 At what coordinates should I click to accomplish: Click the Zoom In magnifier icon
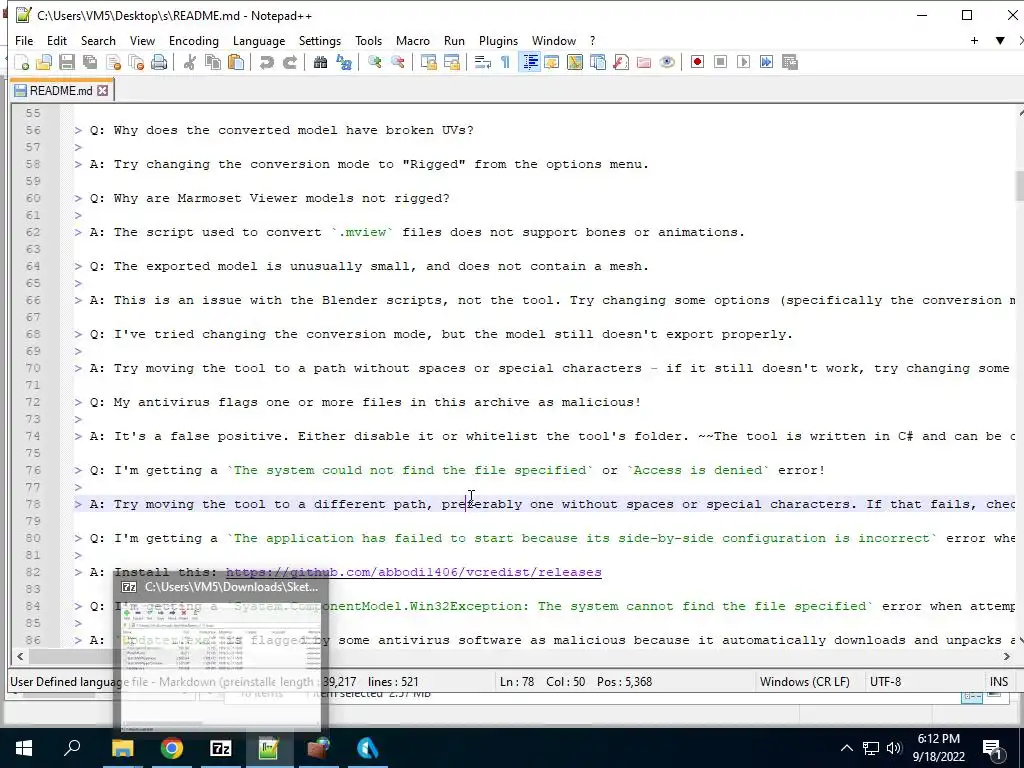pos(375,62)
